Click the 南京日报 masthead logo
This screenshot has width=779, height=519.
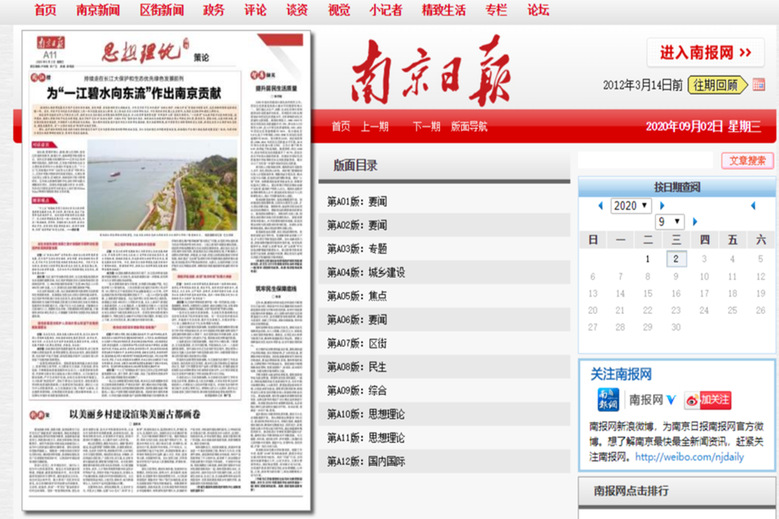tap(430, 71)
